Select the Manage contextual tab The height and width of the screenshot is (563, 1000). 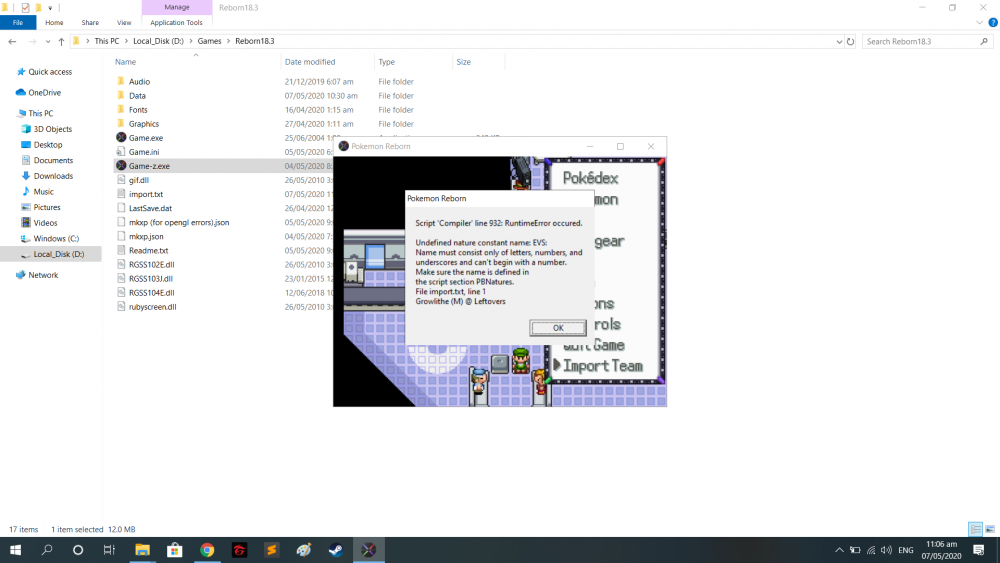177,7
